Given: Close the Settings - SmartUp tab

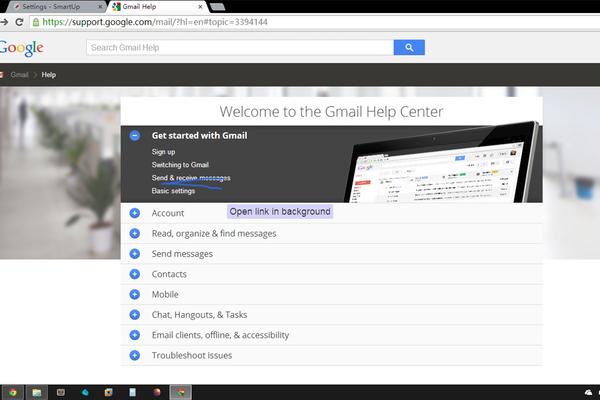Looking at the screenshot, I should tap(100, 7).
